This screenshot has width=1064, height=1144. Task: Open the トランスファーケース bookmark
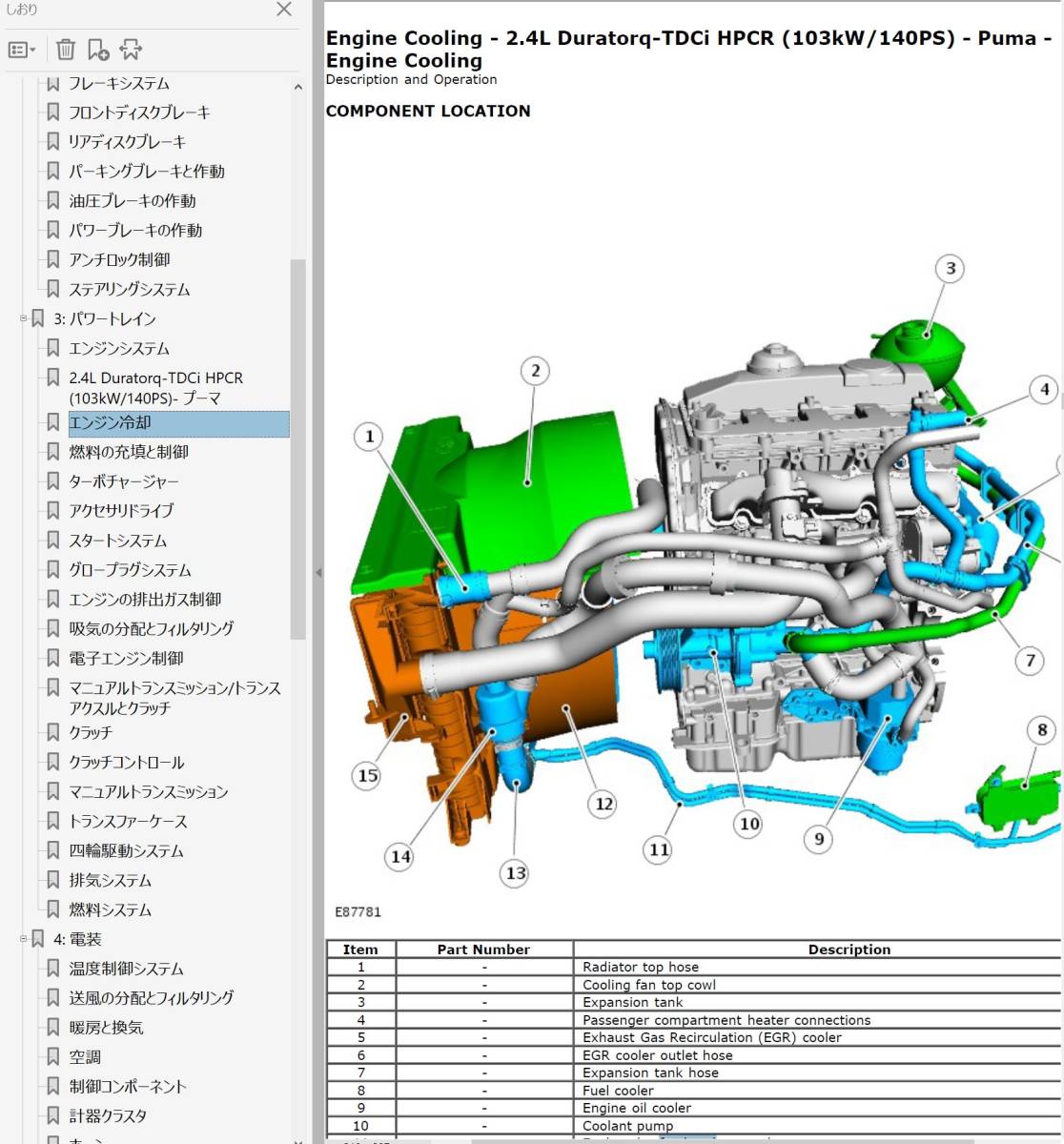pyautogui.click(x=128, y=821)
